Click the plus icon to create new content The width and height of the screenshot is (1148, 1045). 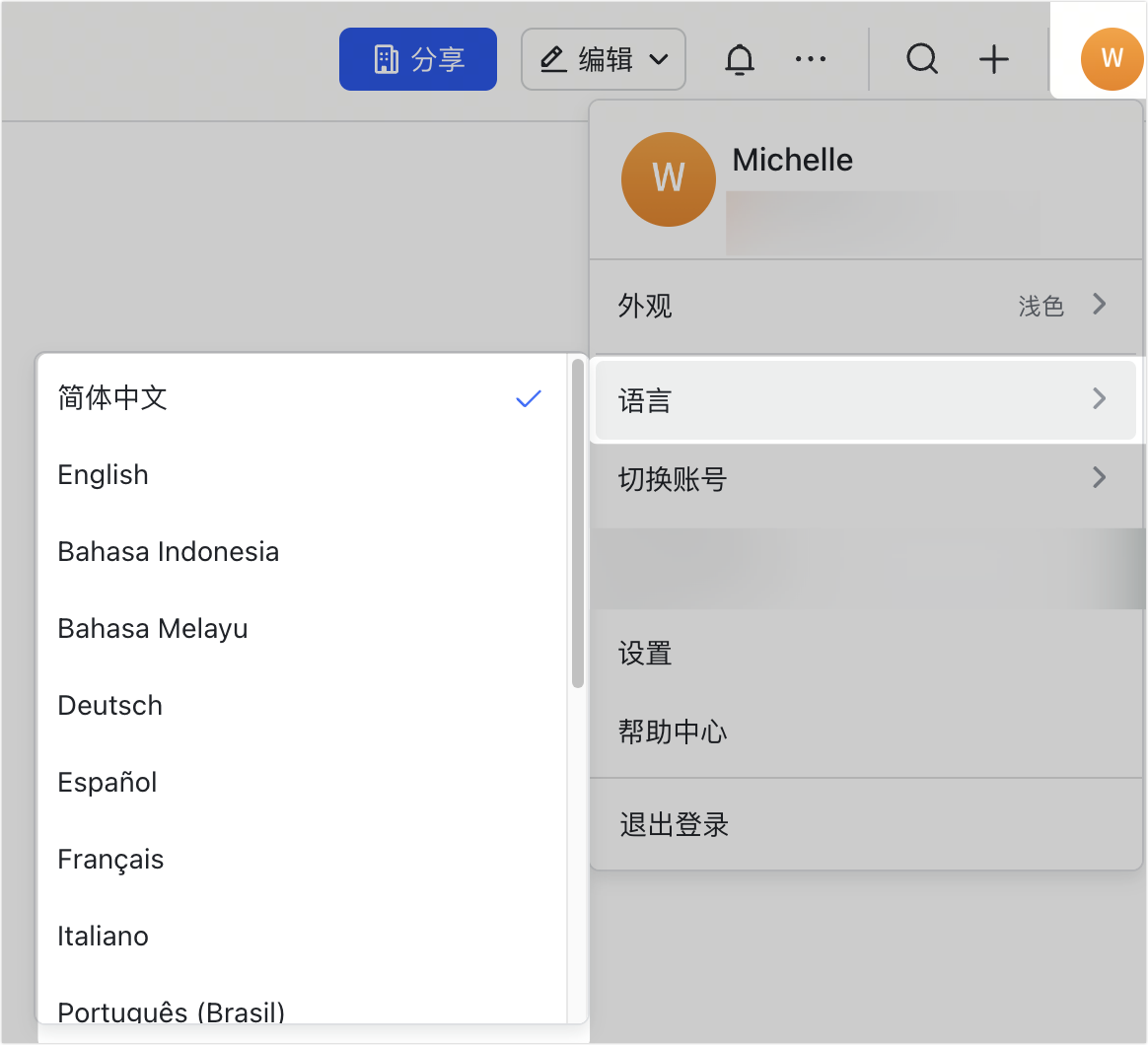click(x=994, y=59)
